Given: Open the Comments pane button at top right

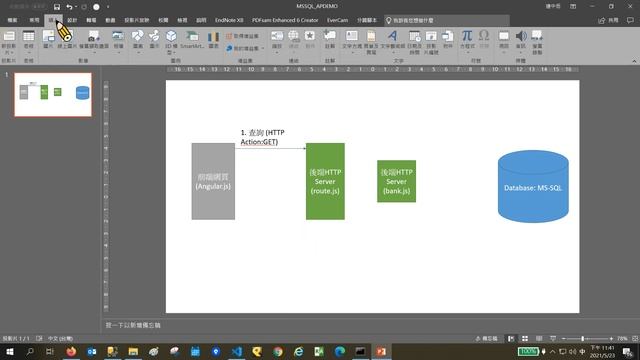Looking at the screenshot, I should click(630, 20).
